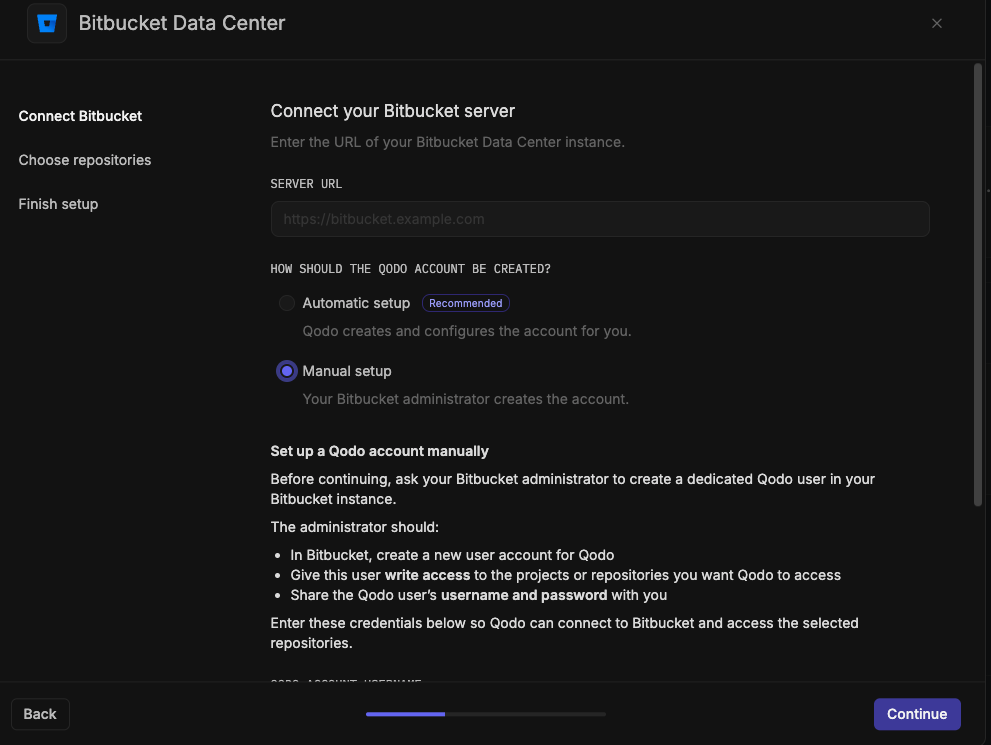Screen dimensions: 991x745
Task: Click 'HOW SHOULD THE QODO ACCOUNT BE CREATED?' label
Action: click(x=410, y=269)
